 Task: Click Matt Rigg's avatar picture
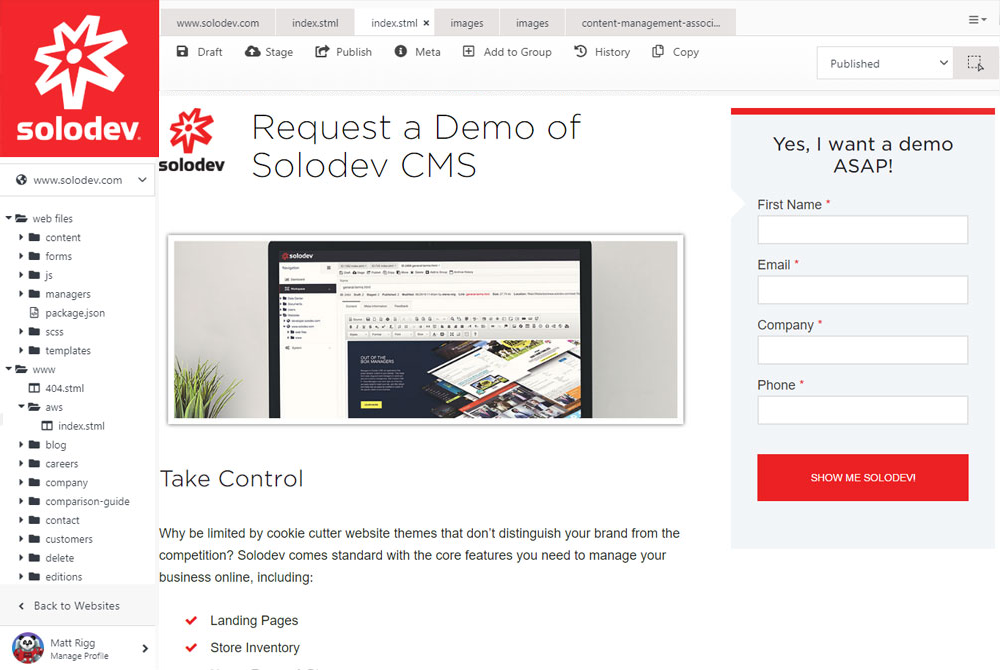28,648
